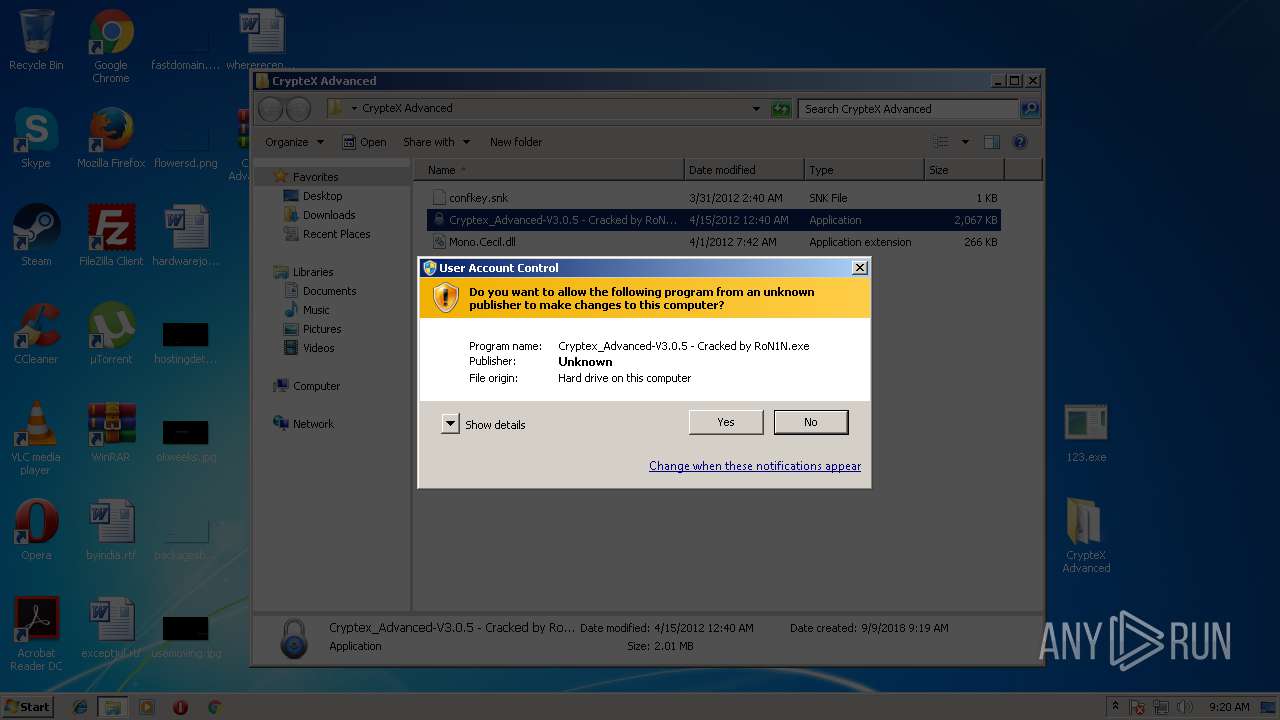Click the network tray icon
Screen dimensions: 1280x720
click(x=1162, y=707)
